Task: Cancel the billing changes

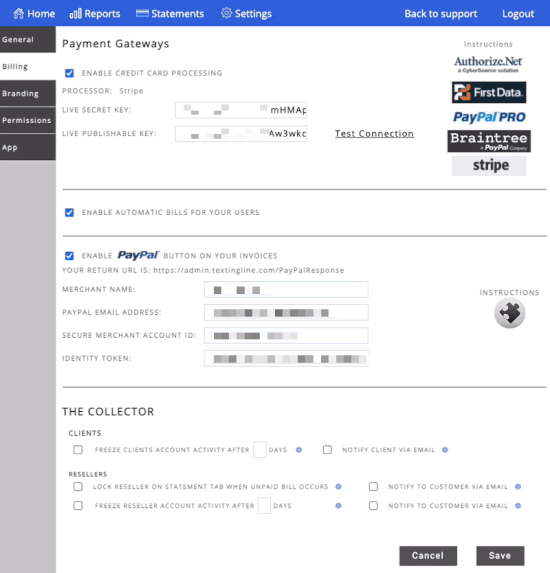Action: click(428, 556)
